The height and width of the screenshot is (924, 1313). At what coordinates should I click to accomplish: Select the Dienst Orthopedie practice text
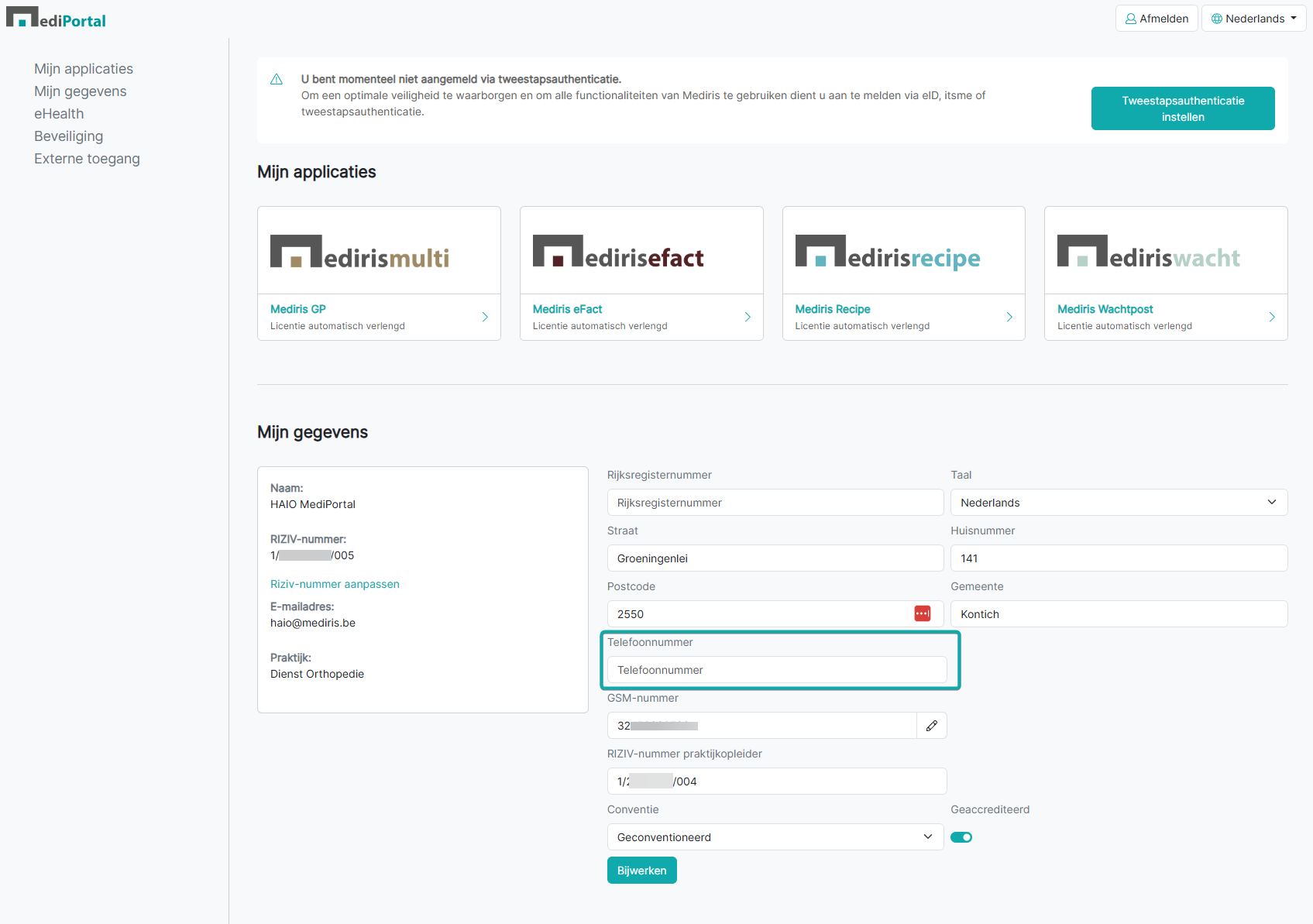pos(317,674)
